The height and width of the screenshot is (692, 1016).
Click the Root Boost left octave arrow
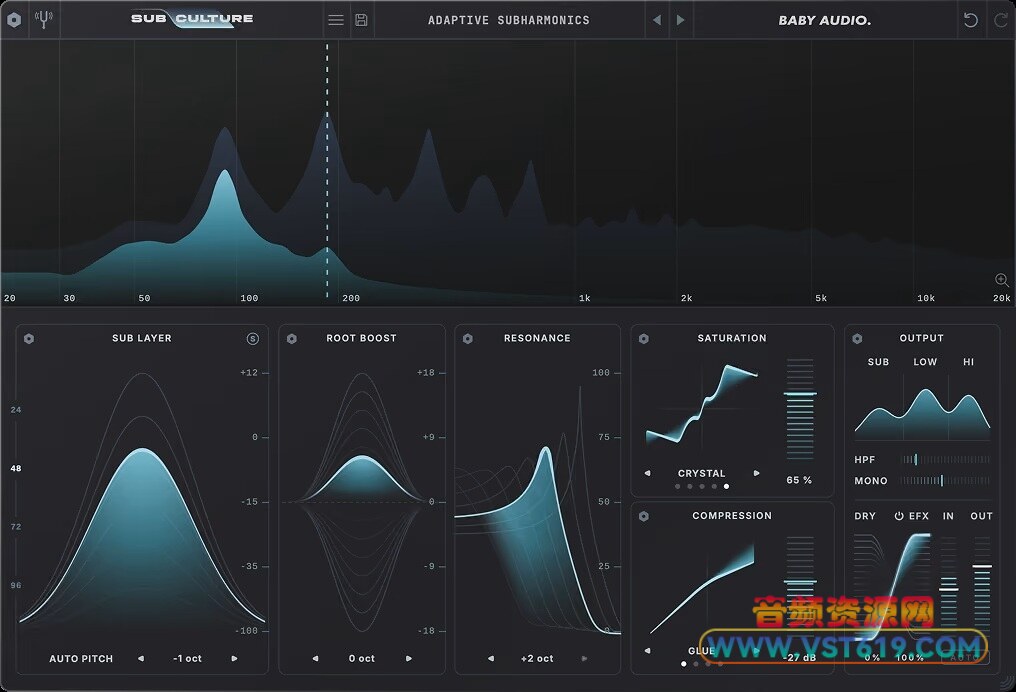pos(316,658)
